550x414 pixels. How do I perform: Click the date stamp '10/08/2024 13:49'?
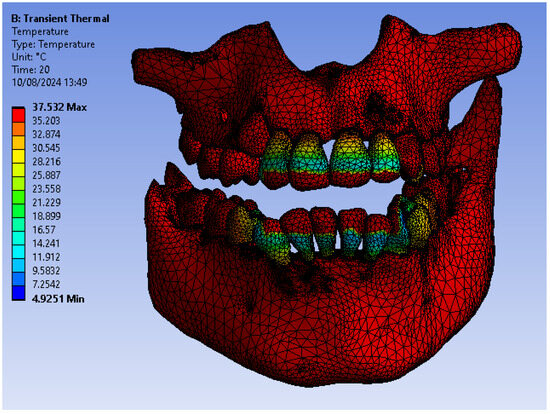(49, 82)
